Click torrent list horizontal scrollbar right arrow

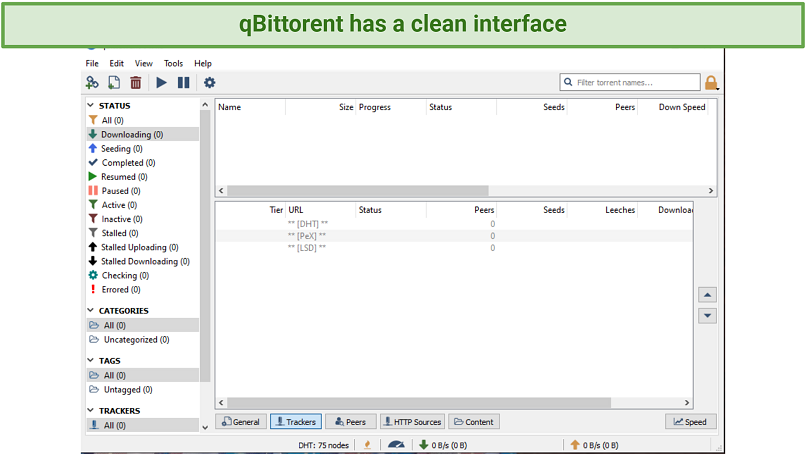tap(711, 191)
